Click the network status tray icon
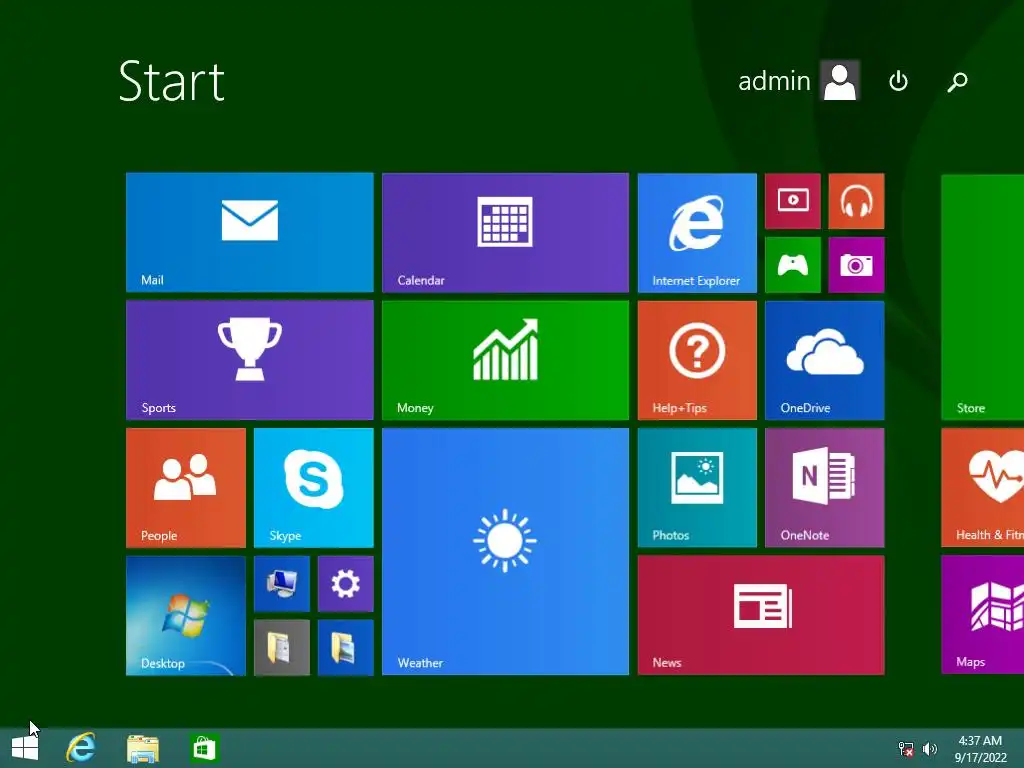Screen dimensions: 1024x768 point(906,749)
